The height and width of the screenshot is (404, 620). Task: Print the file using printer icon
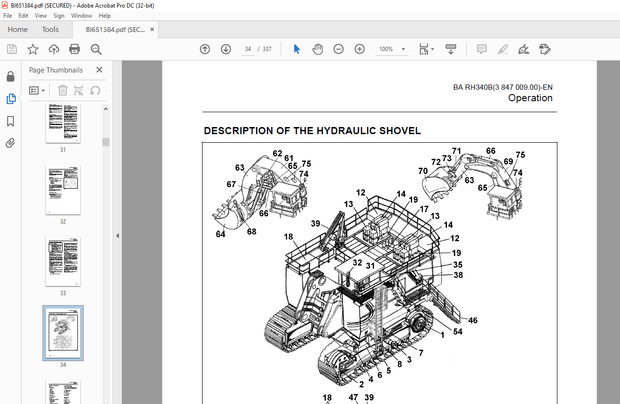pos(75,49)
